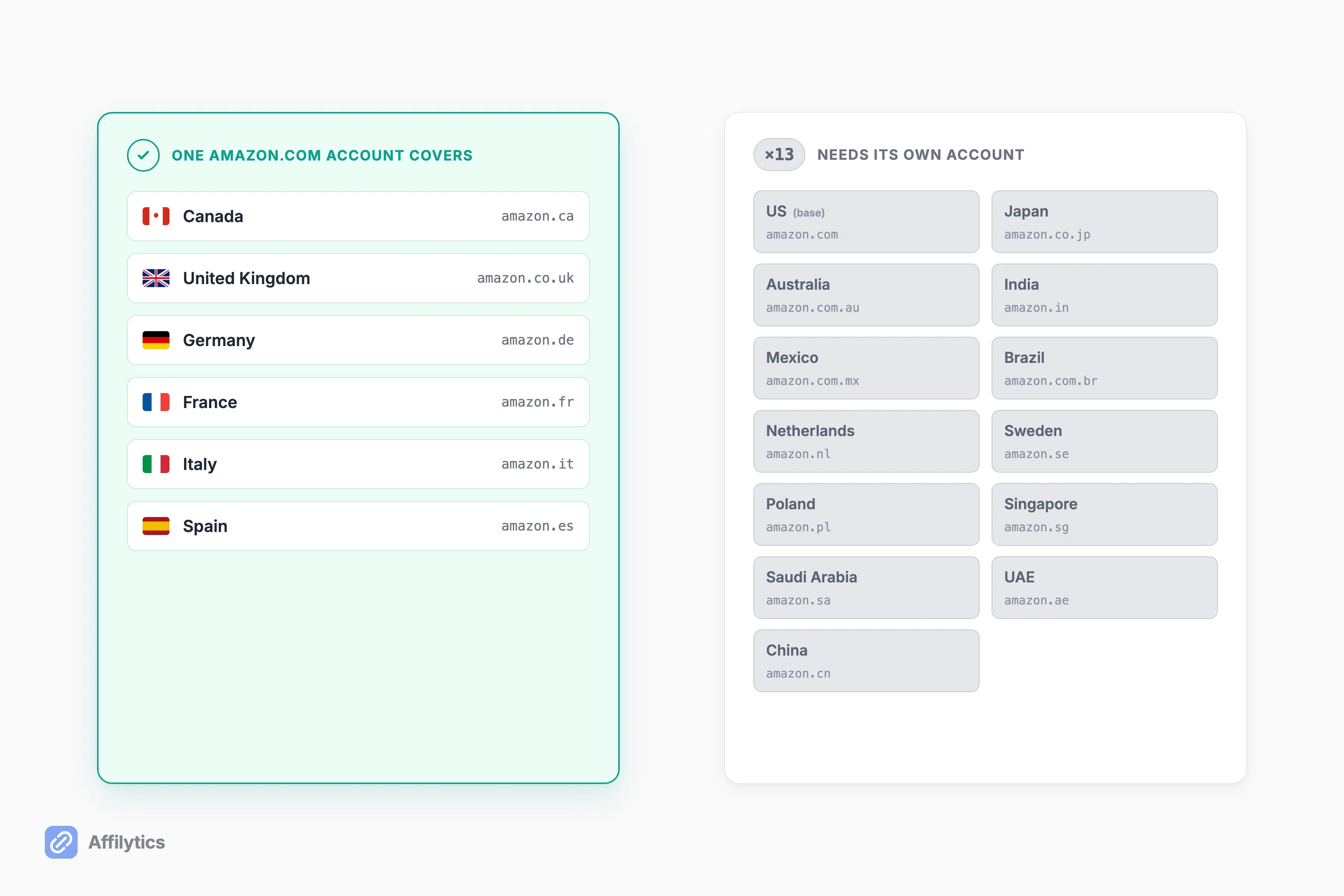The width and height of the screenshot is (1344, 896).
Task: Select the Mexico amazon.com.mx card
Action: click(866, 368)
